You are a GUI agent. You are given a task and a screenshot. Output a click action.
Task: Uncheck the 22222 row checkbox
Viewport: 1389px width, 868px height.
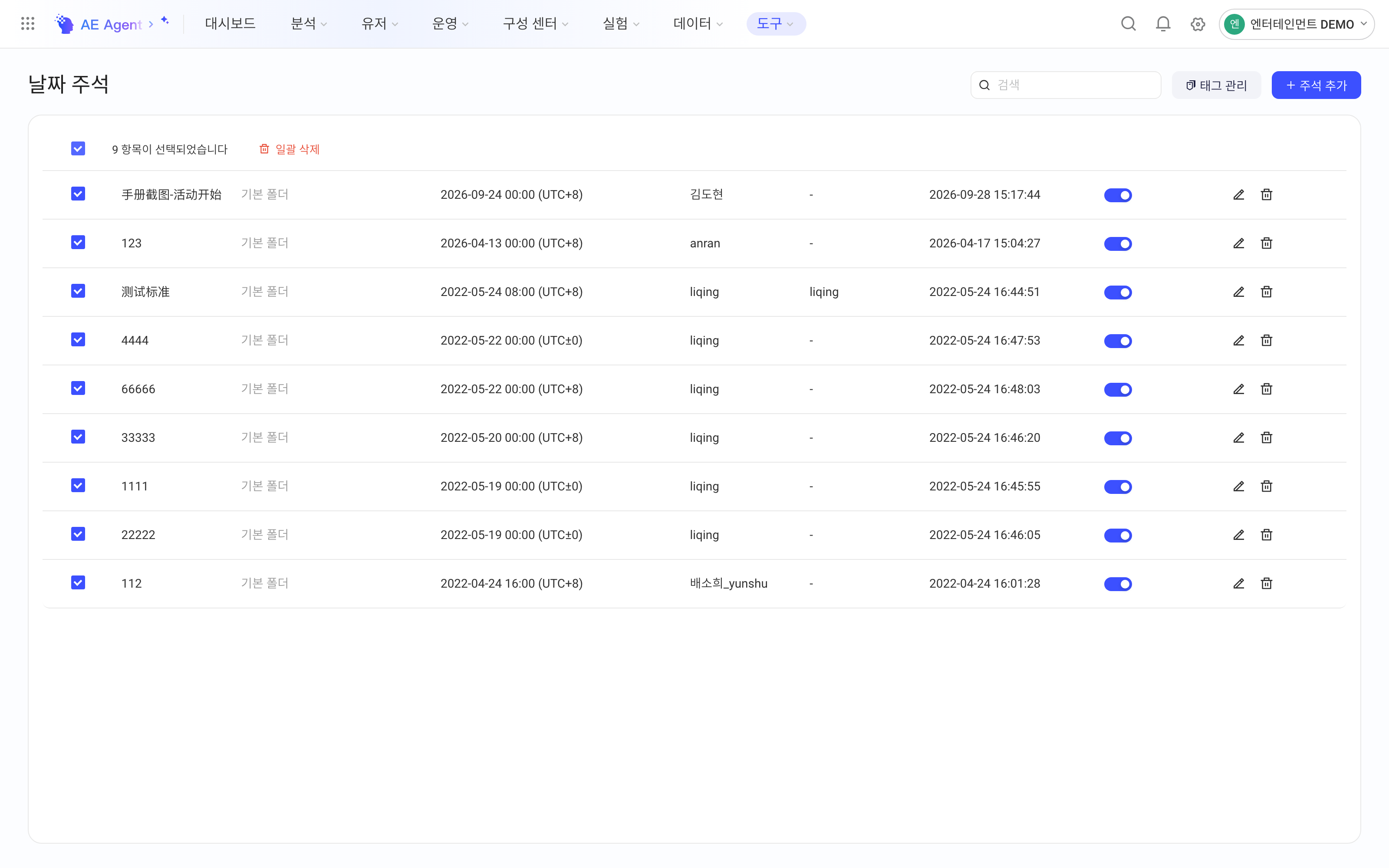coord(78,534)
